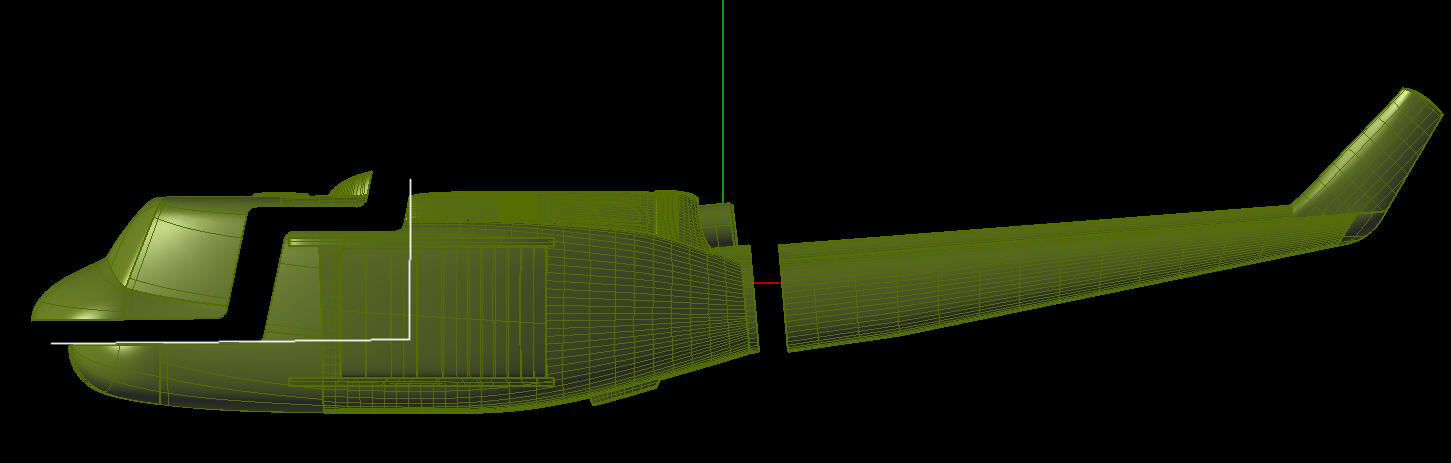The height and width of the screenshot is (463, 1451).
Task: Select the lower cargo door rail
Action: (x=420, y=381)
